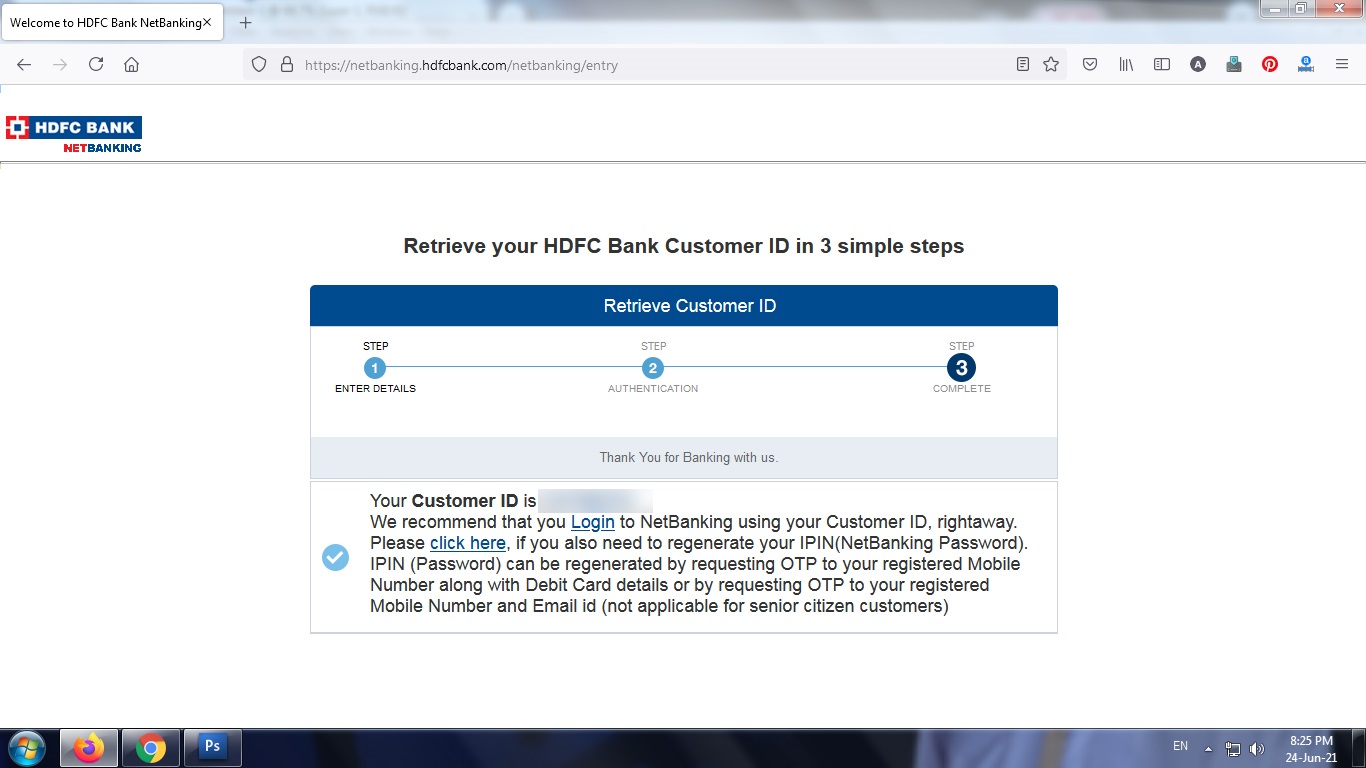Screen dimensions: 1366x768
Task: Click the Pinterest extension icon
Action: [1270, 64]
